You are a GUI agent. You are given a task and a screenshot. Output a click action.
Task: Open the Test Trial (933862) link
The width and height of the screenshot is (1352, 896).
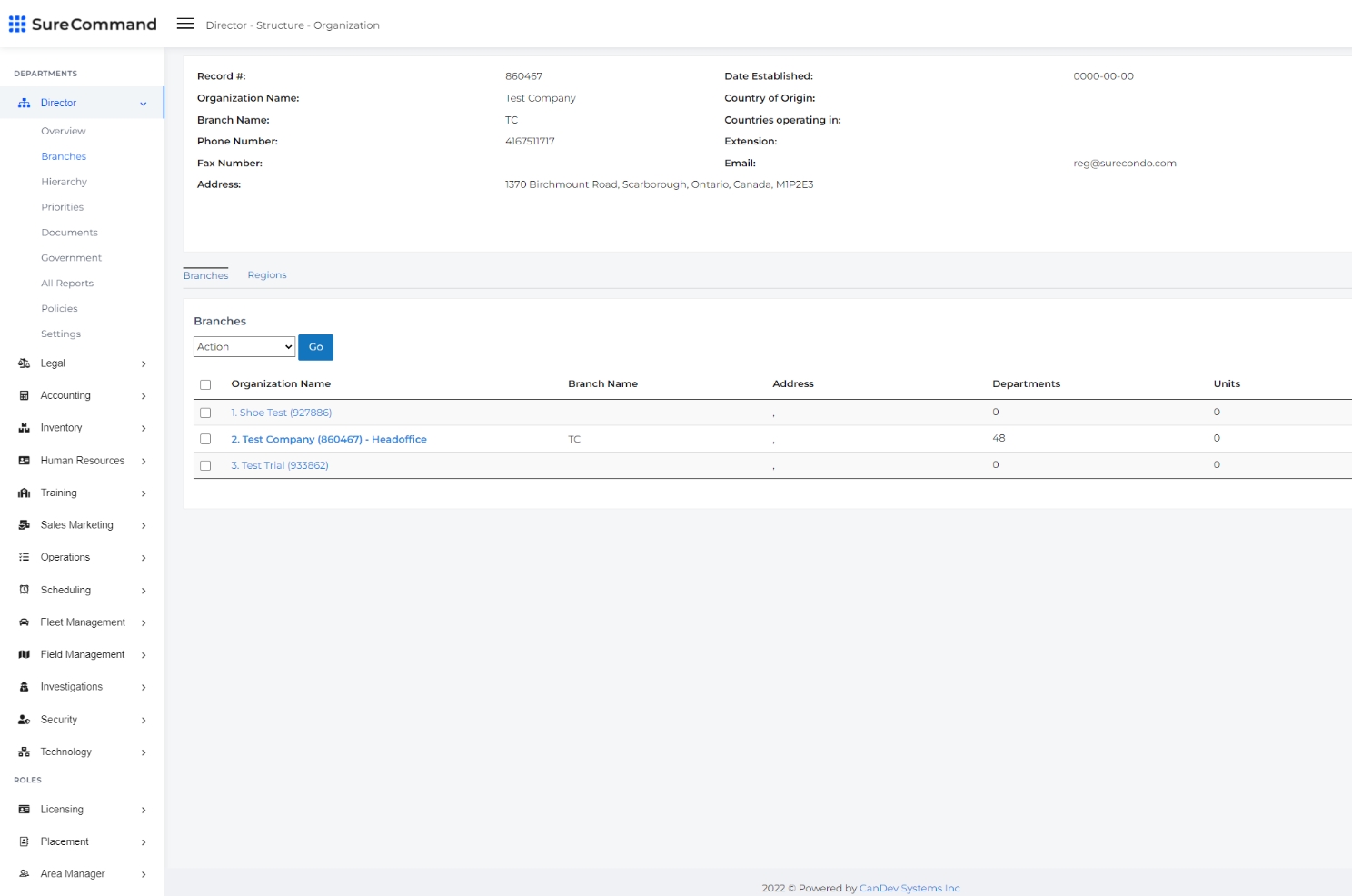pyautogui.click(x=280, y=465)
